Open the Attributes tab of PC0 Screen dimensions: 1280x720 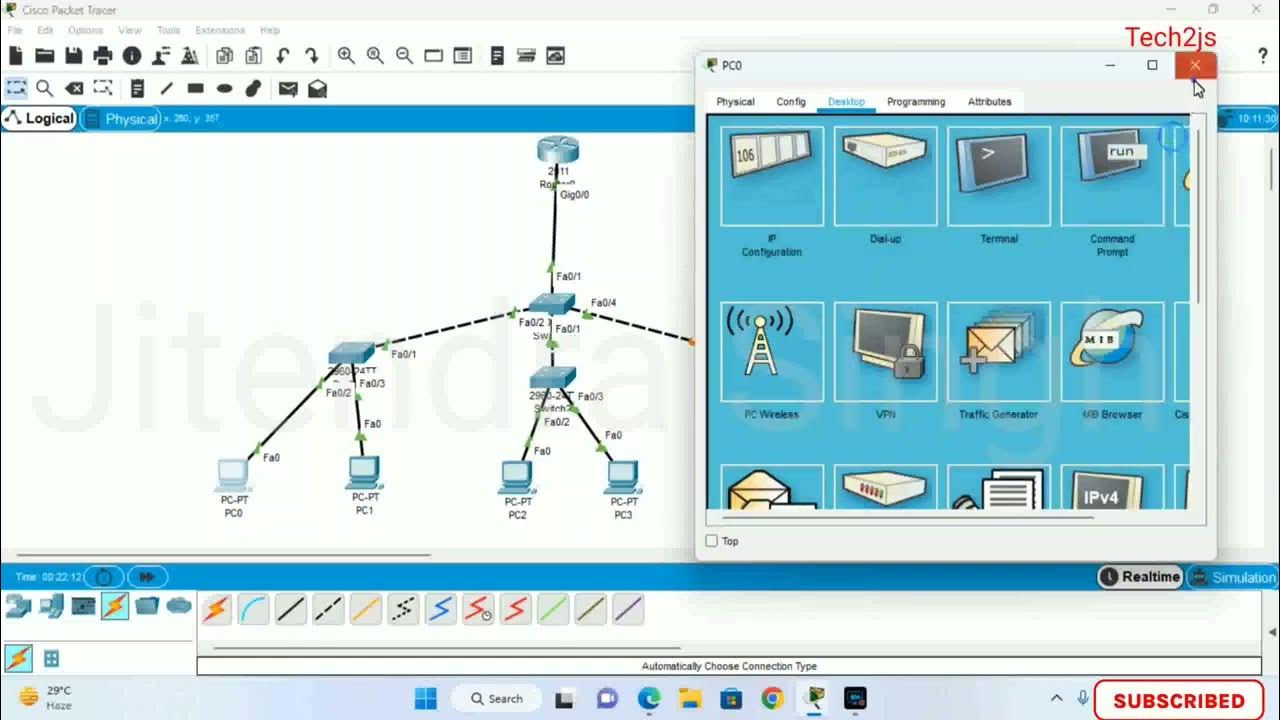(989, 101)
